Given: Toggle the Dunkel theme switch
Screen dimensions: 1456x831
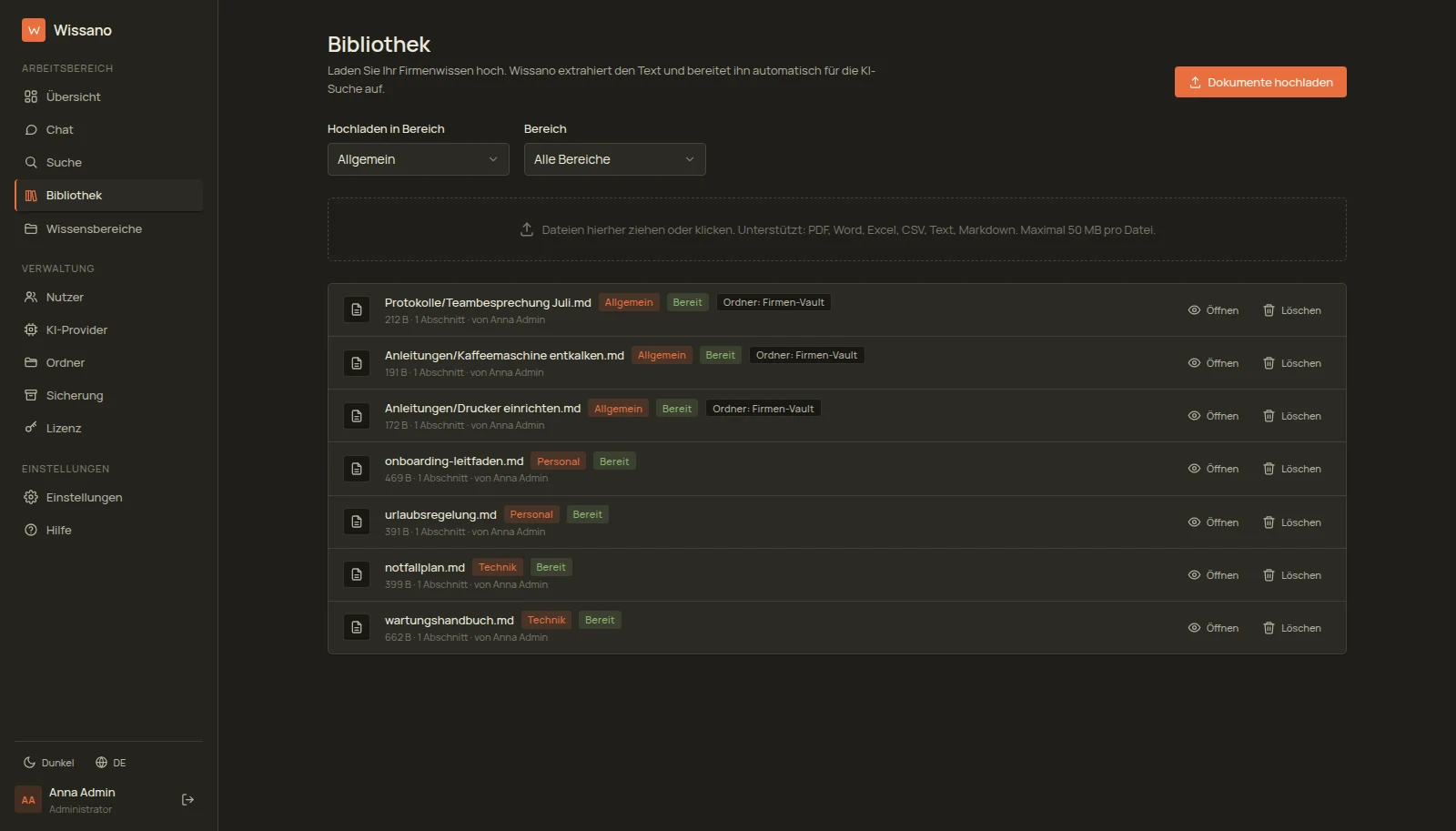Looking at the screenshot, I should pyautogui.click(x=48, y=763).
